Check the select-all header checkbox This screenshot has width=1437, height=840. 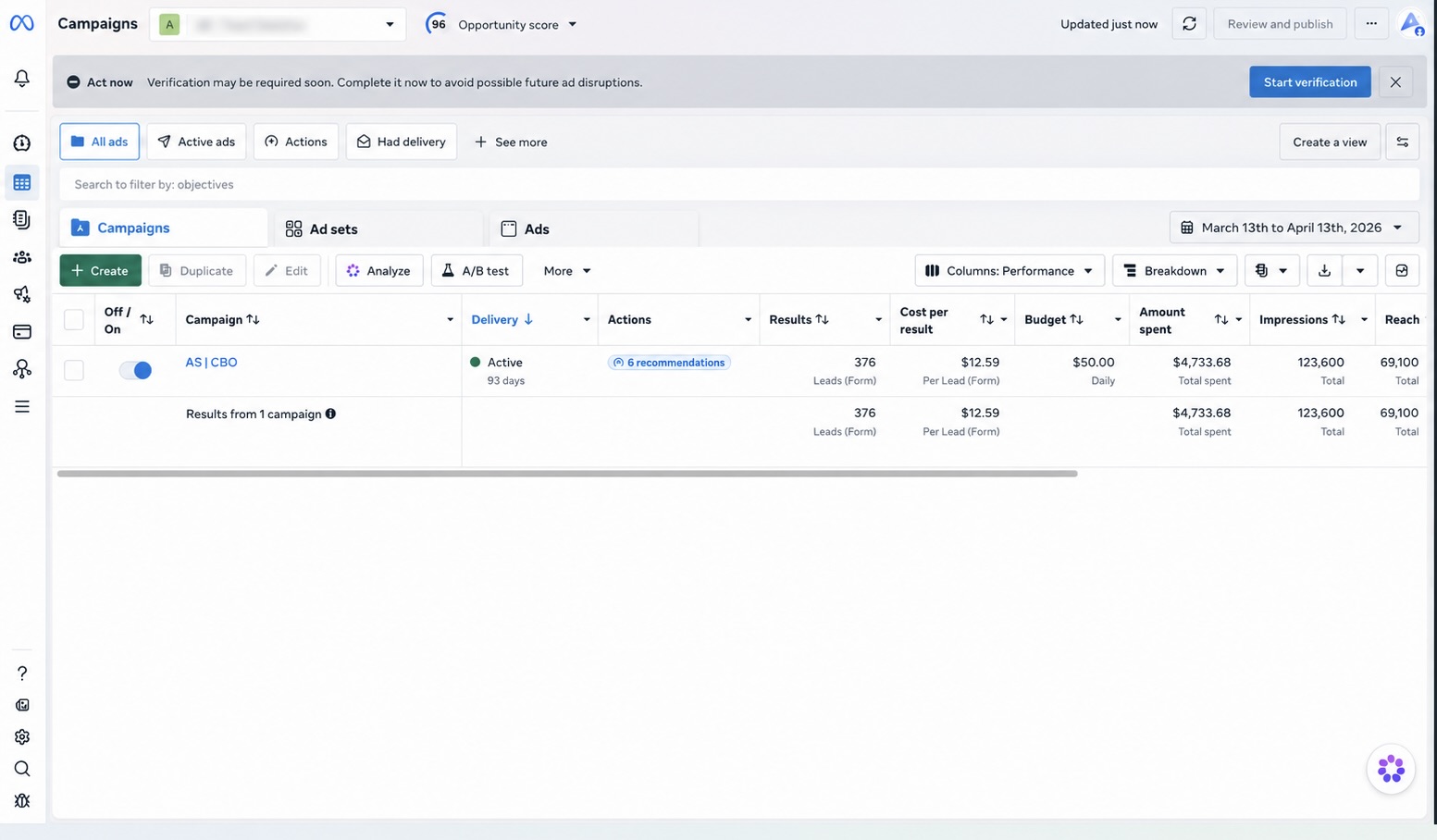click(74, 320)
